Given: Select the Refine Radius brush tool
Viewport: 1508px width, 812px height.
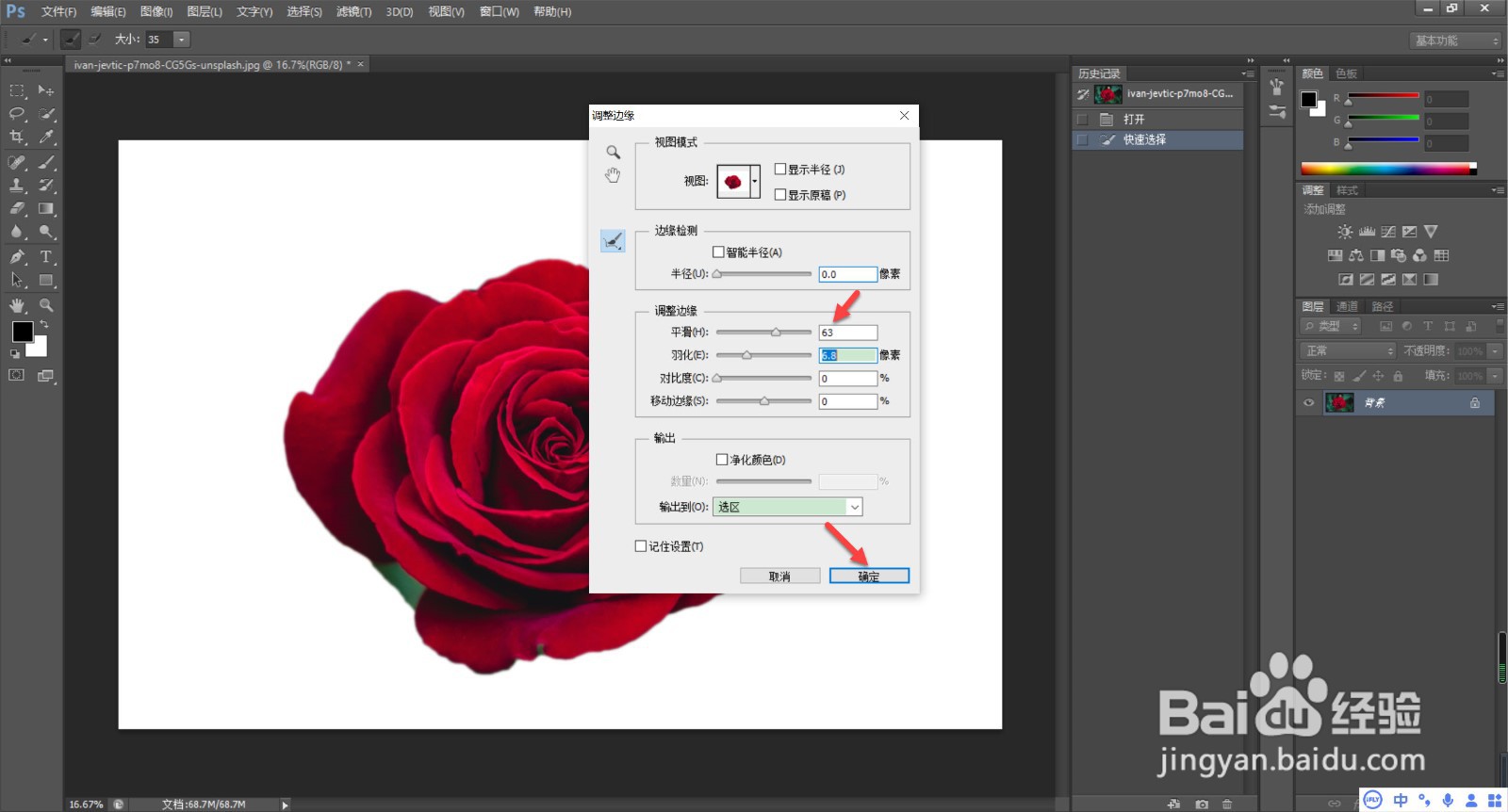Looking at the screenshot, I should click(x=613, y=241).
